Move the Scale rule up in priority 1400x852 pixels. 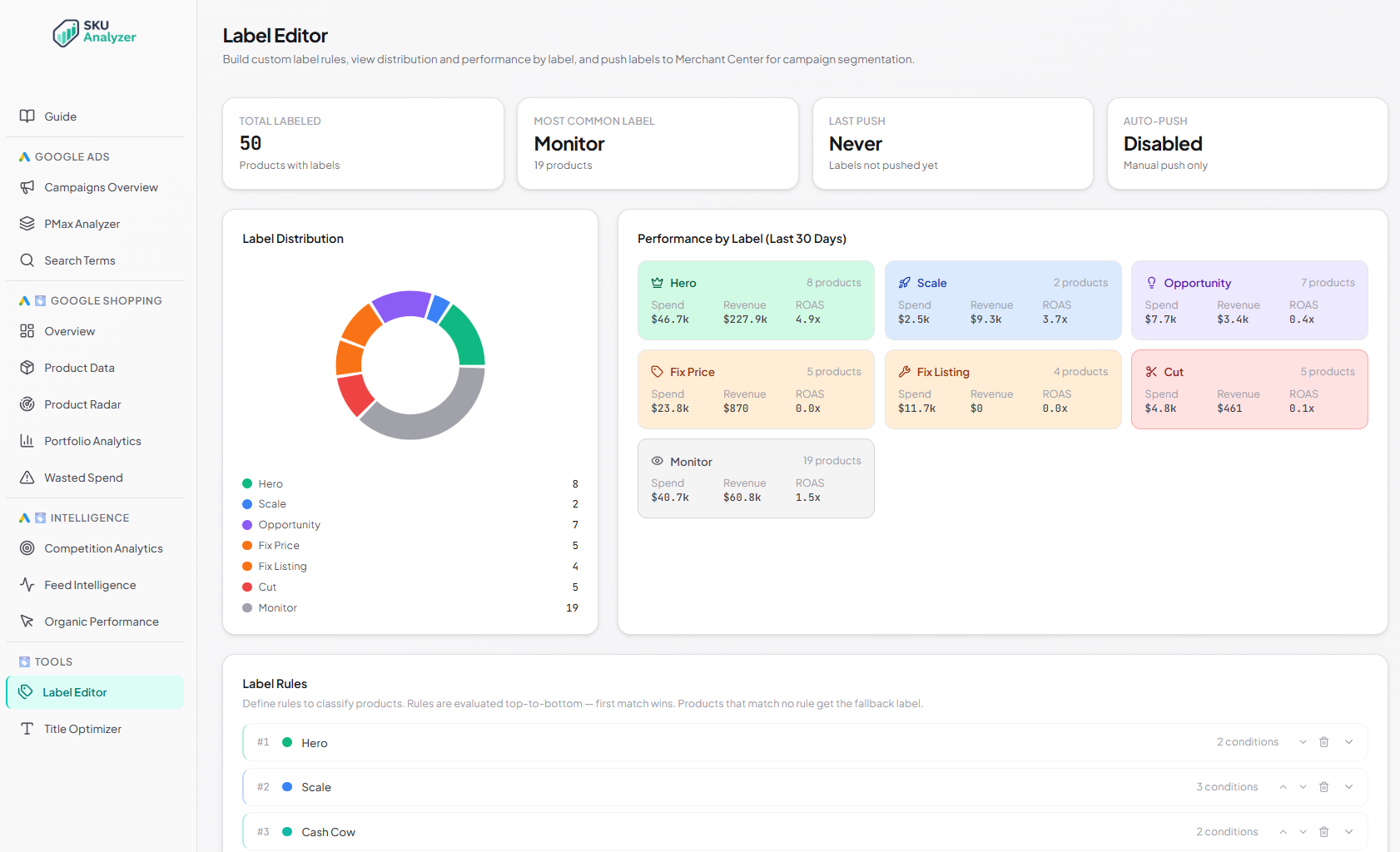point(1283,786)
